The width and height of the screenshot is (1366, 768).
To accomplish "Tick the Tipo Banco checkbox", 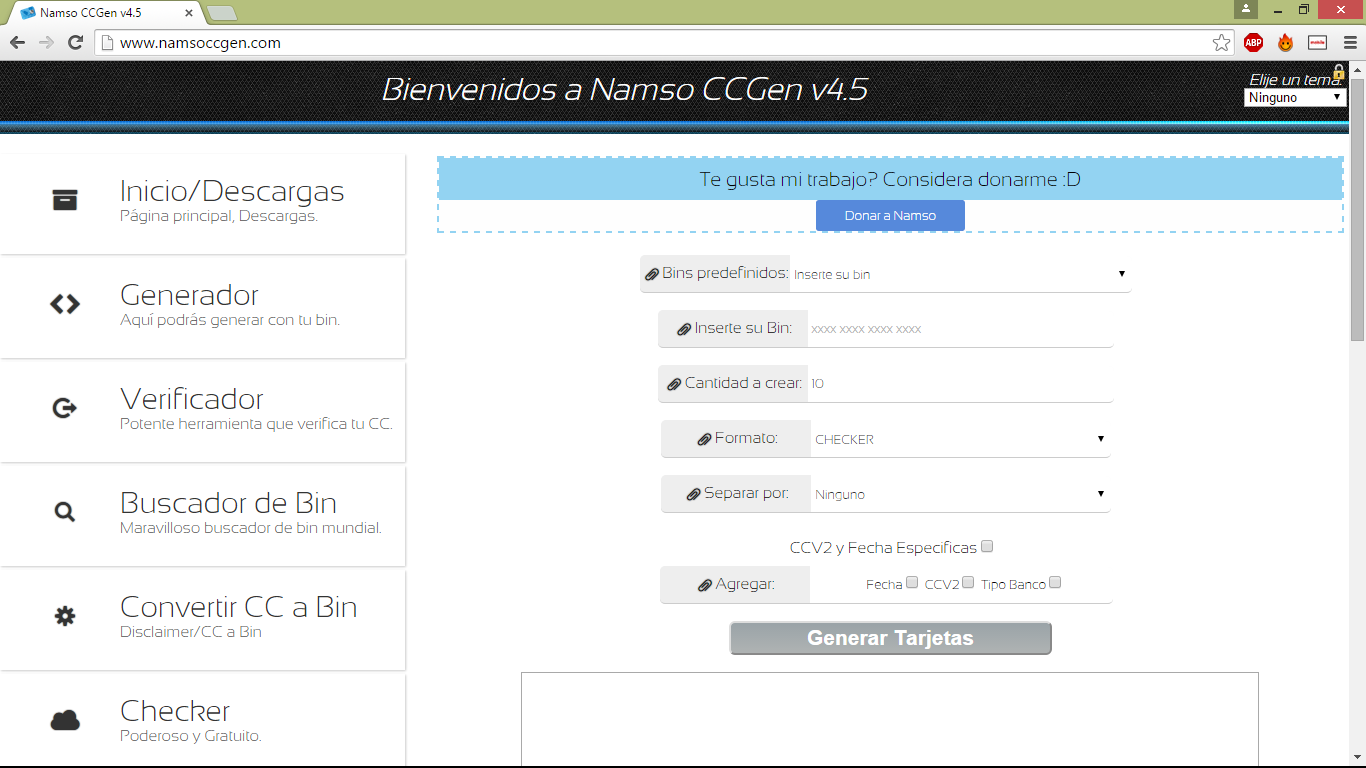I will [1055, 583].
